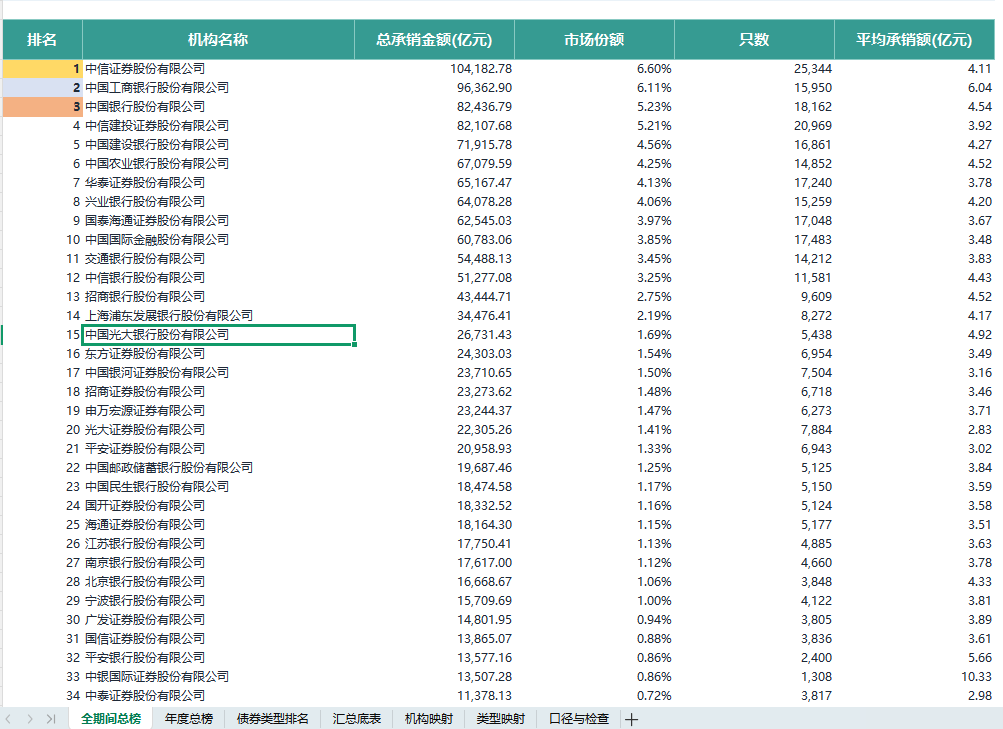Select the active 全期间总榜 tab

click(111, 719)
